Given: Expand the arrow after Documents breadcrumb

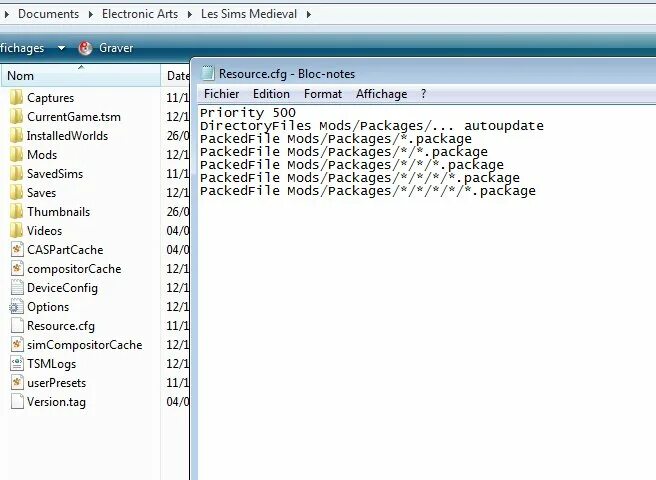Looking at the screenshot, I should (90, 14).
